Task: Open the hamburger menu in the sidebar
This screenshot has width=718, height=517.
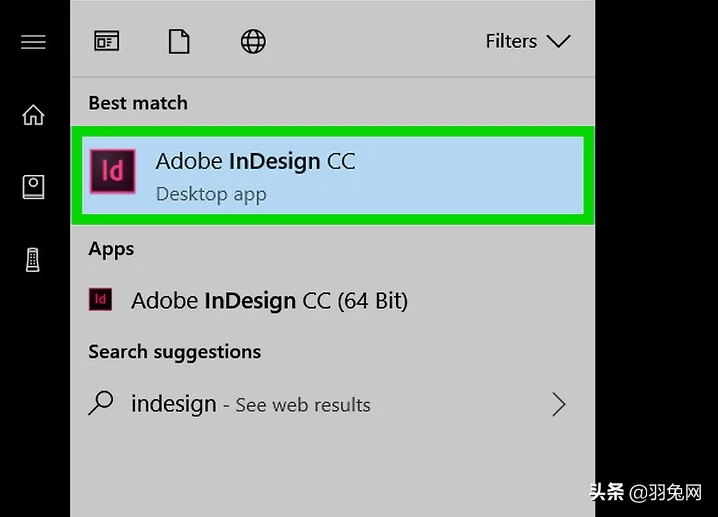Action: point(33,42)
